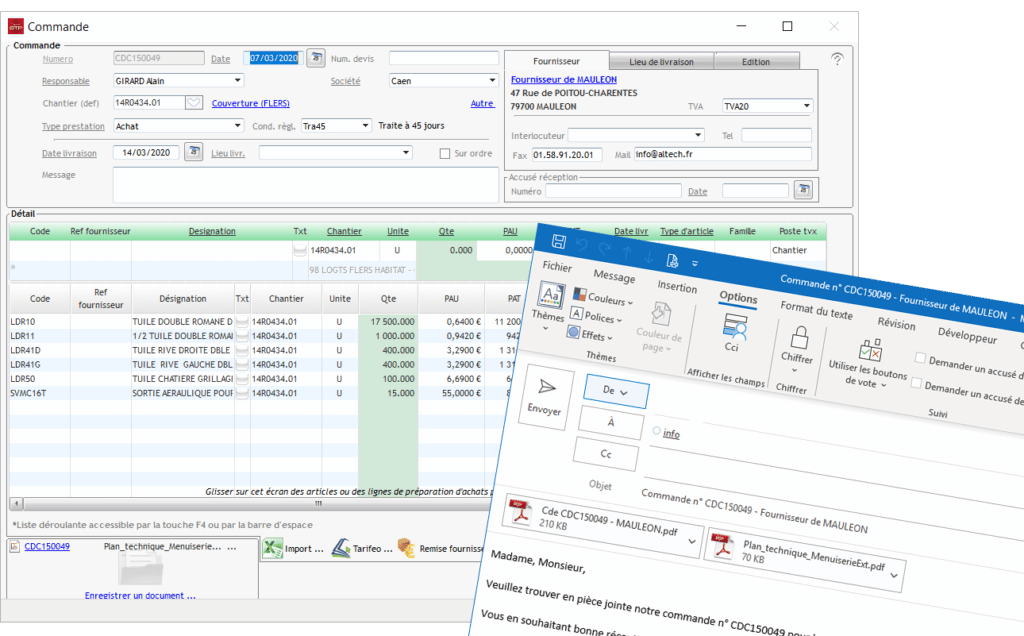Image resolution: width=1024 pixels, height=636 pixels.
Task: Open the Couverture (FLERS) chantier link
Action: (250, 103)
